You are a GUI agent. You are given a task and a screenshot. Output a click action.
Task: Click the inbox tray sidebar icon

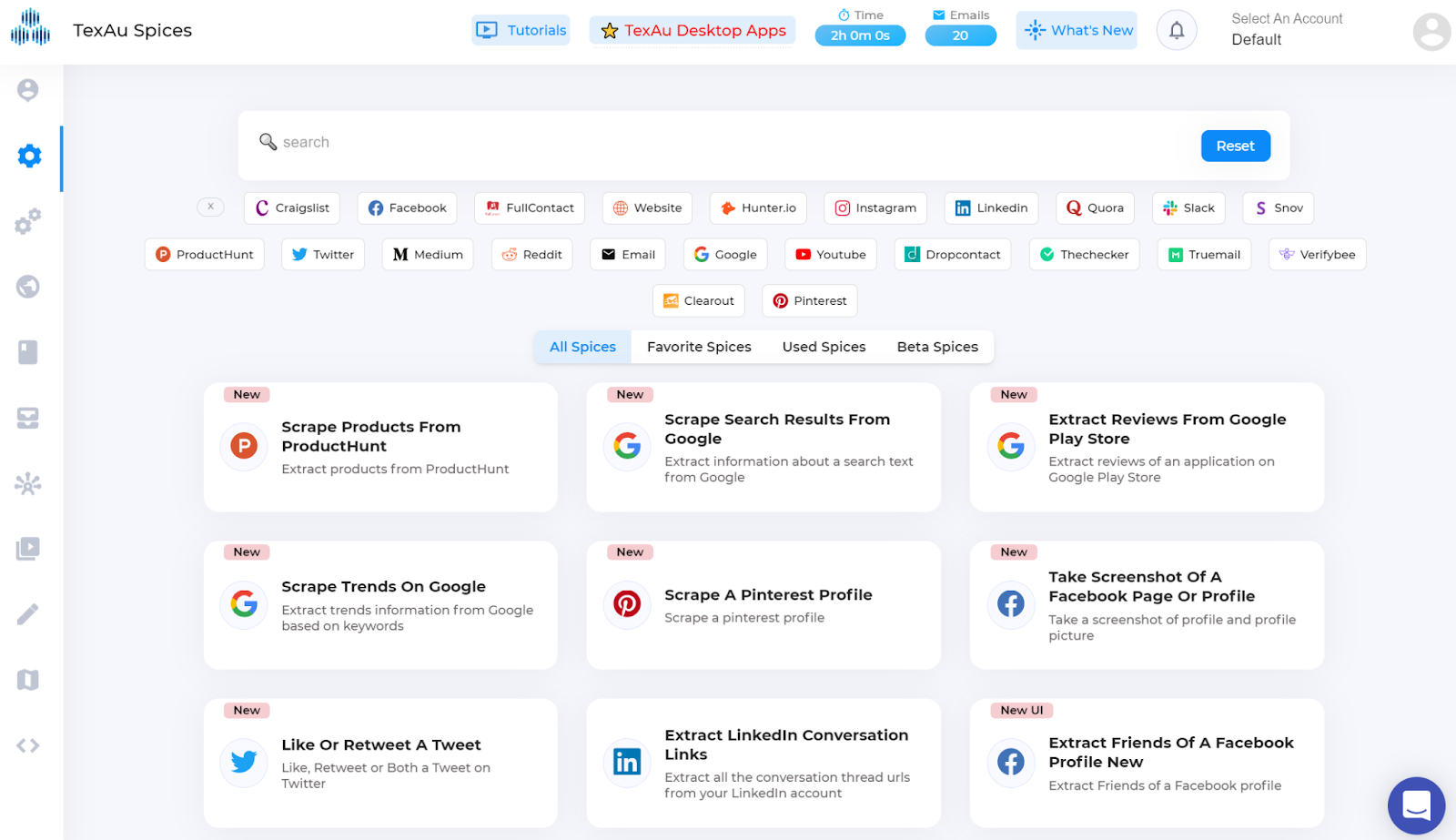point(28,418)
